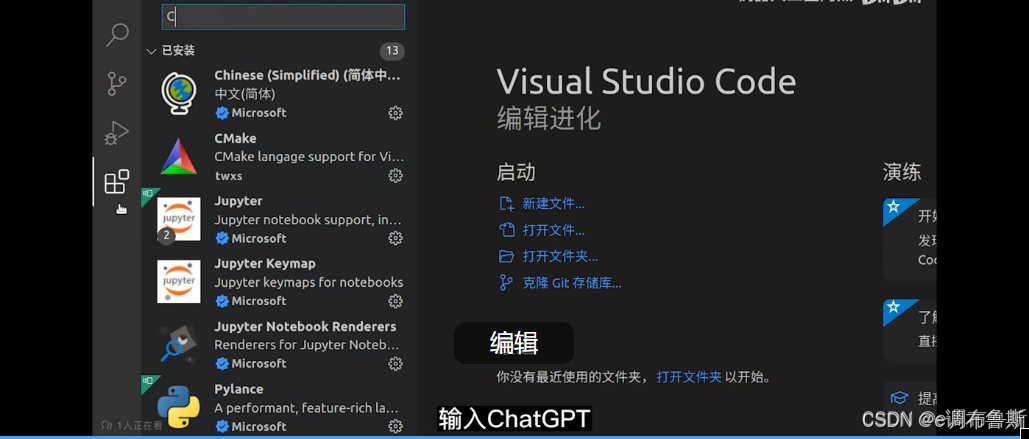The image size is (1029, 439).
Task: Click the CMake triangle logo
Action: 178,157
